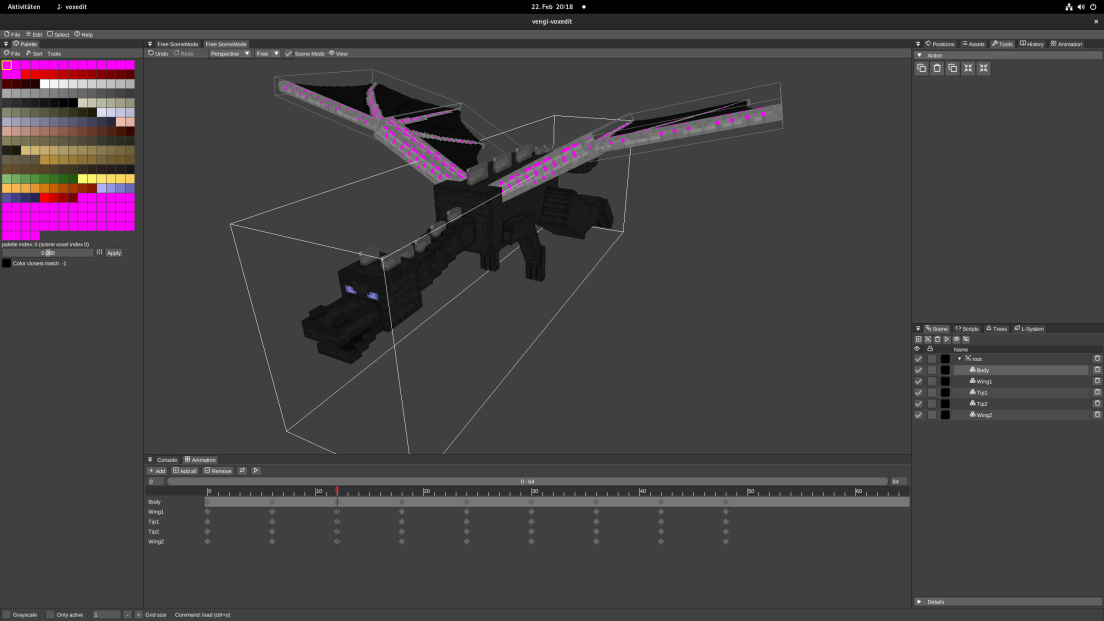Image resolution: width=1104 pixels, height=621 pixels.
Task: Play the animation with the timeline play icon
Action: coord(256,471)
